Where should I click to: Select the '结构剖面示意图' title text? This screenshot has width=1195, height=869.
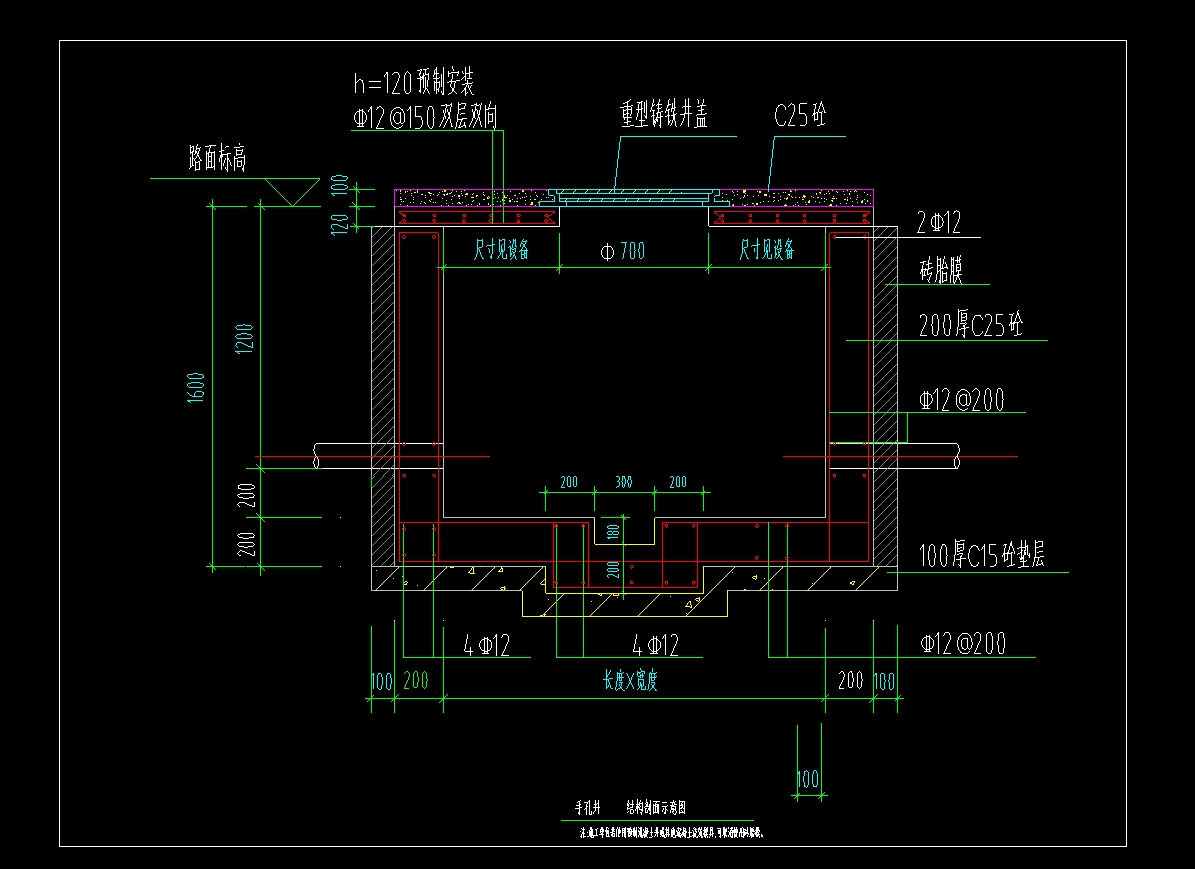coord(656,807)
